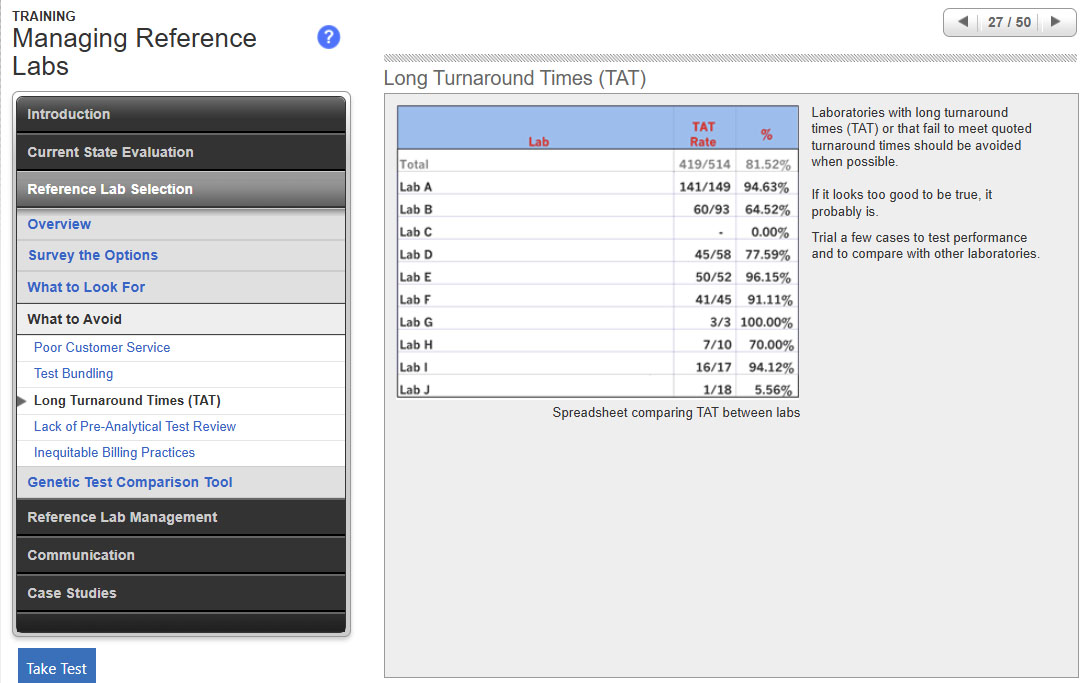Open Survey the Options topic
Image resolution: width=1087 pixels, height=683 pixels.
[x=93, y=255]
